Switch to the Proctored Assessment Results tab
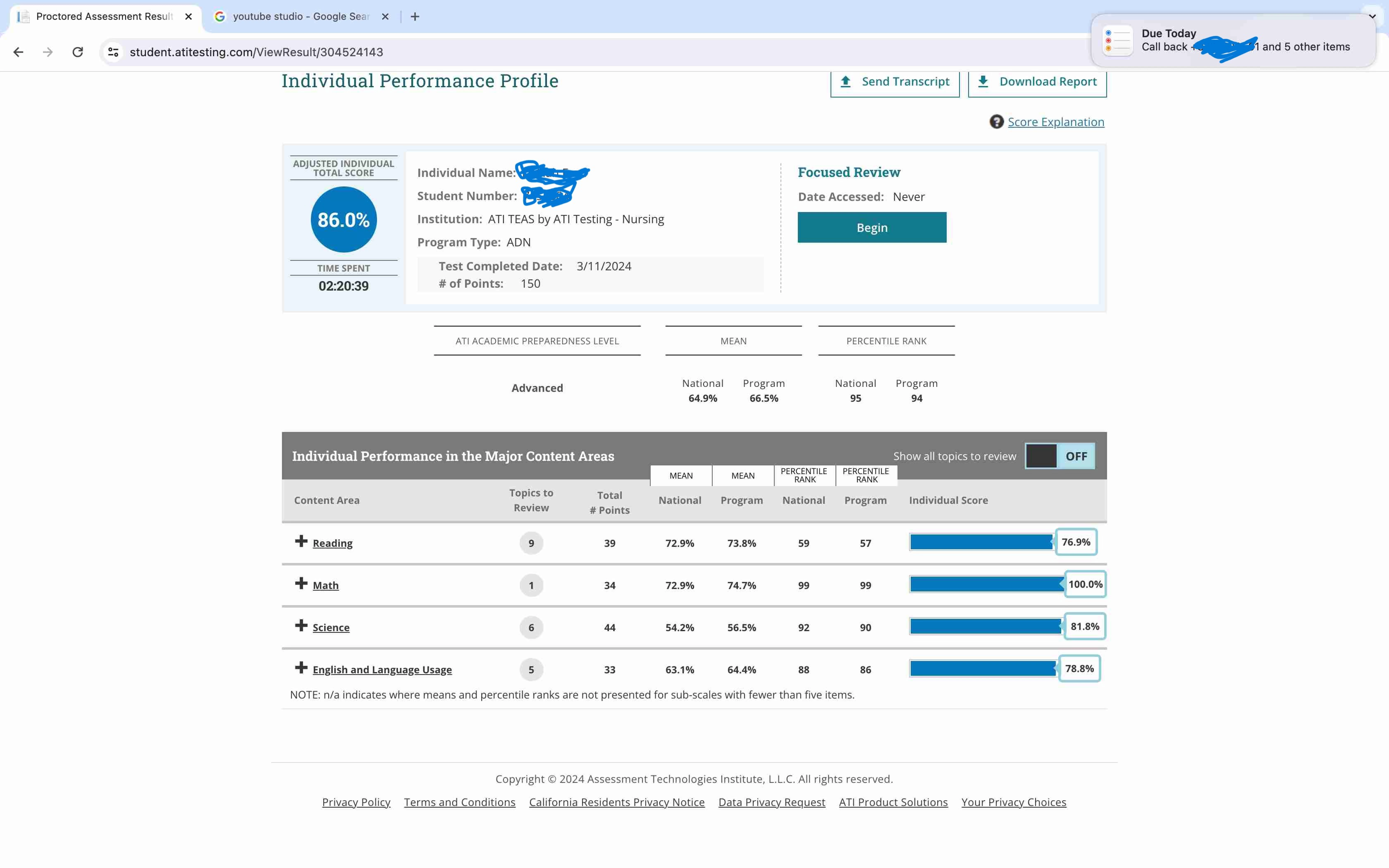Viewport: 1389px width, 868px height. (106, 17)
